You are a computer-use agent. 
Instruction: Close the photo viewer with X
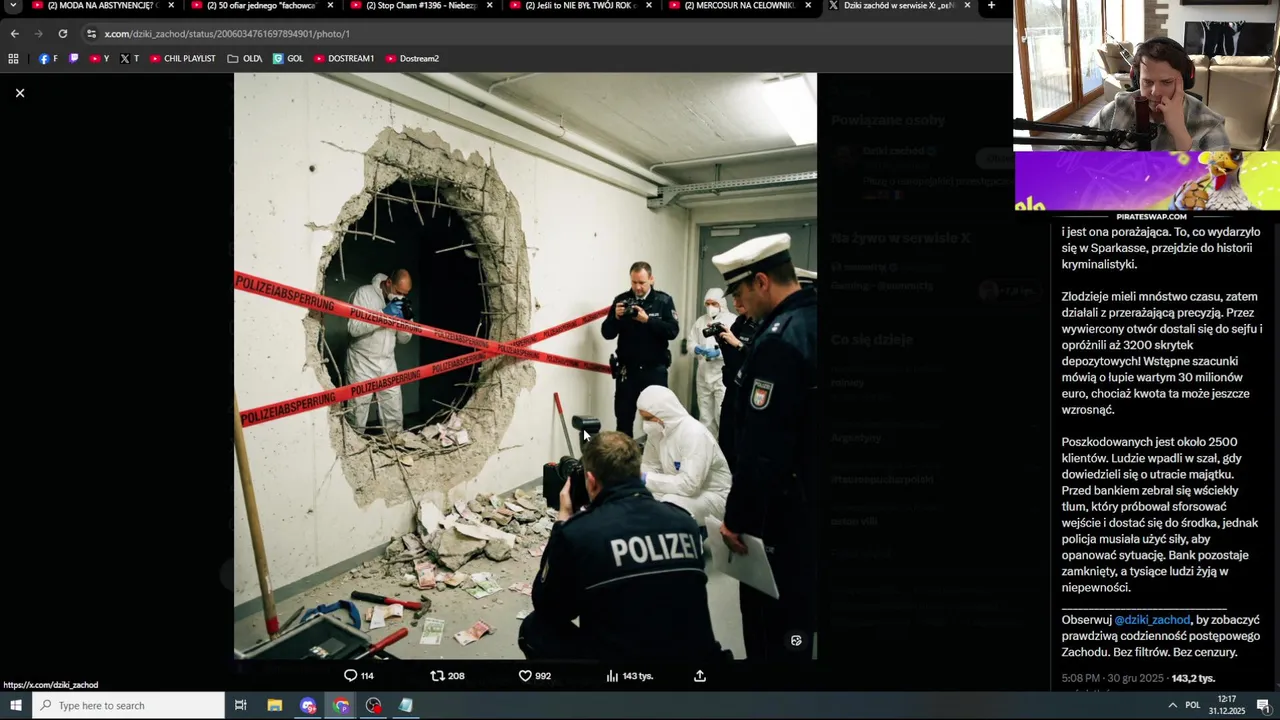(19, 93)
